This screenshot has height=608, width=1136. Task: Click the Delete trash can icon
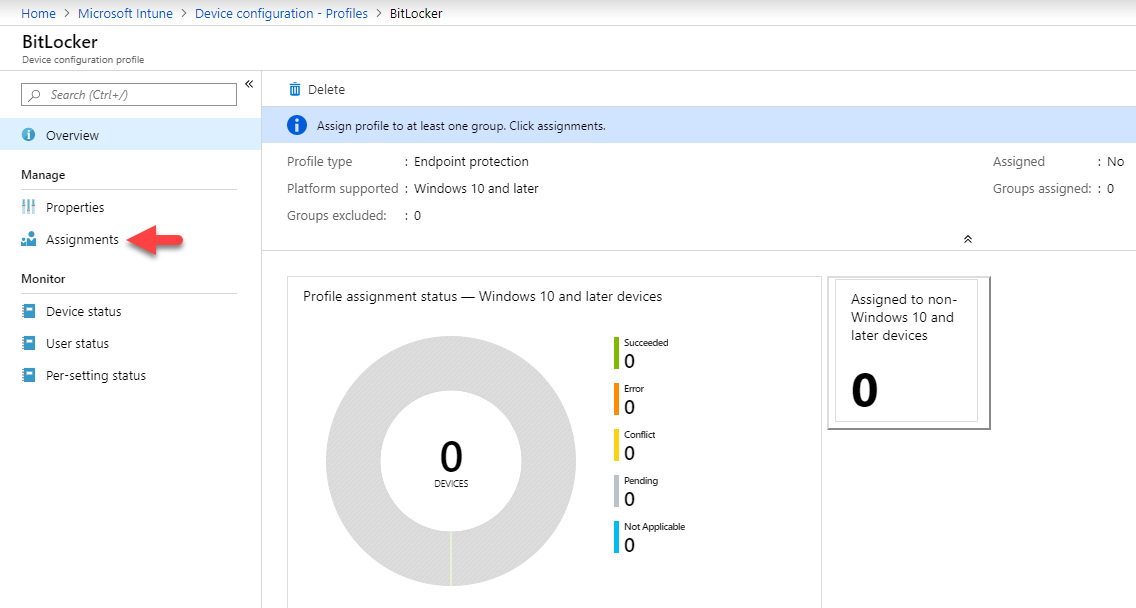tap(295, 89)
